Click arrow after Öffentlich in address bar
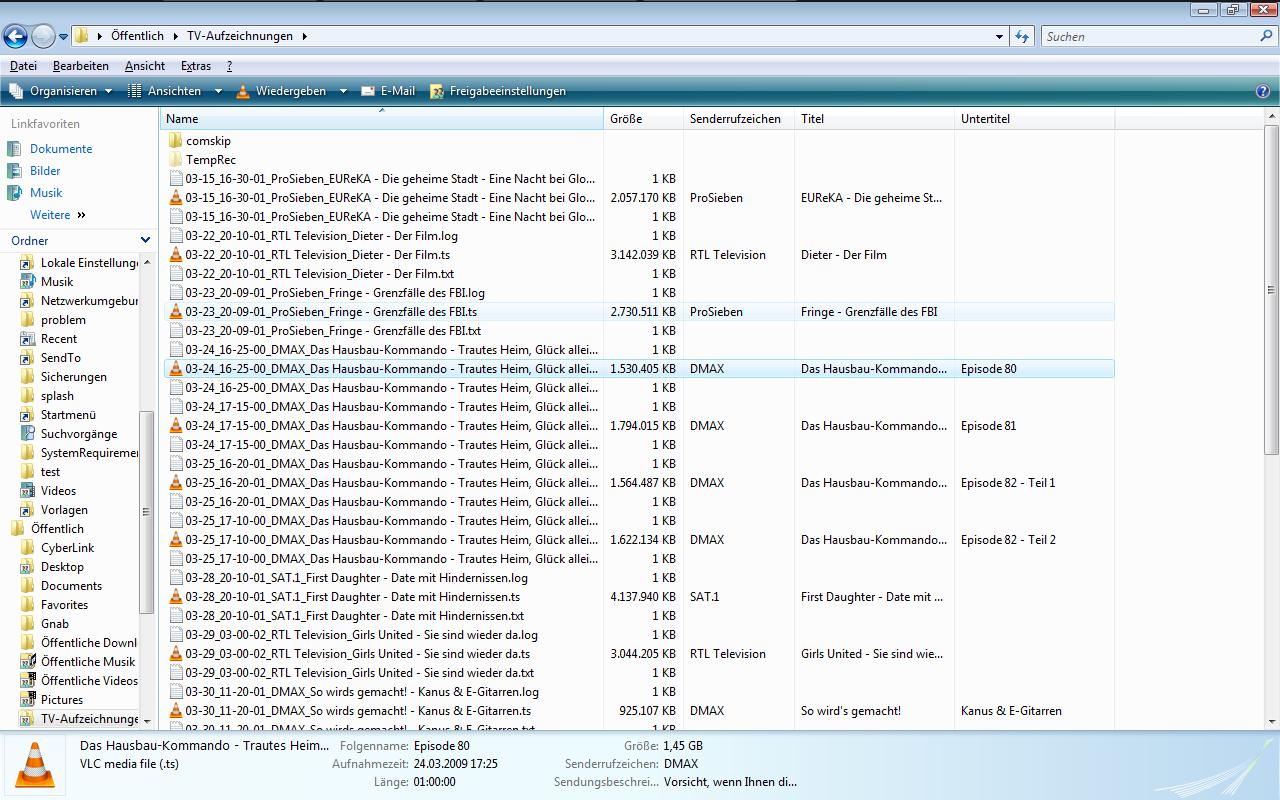The height and width of the screenshot is (800, 1280). 175,36
